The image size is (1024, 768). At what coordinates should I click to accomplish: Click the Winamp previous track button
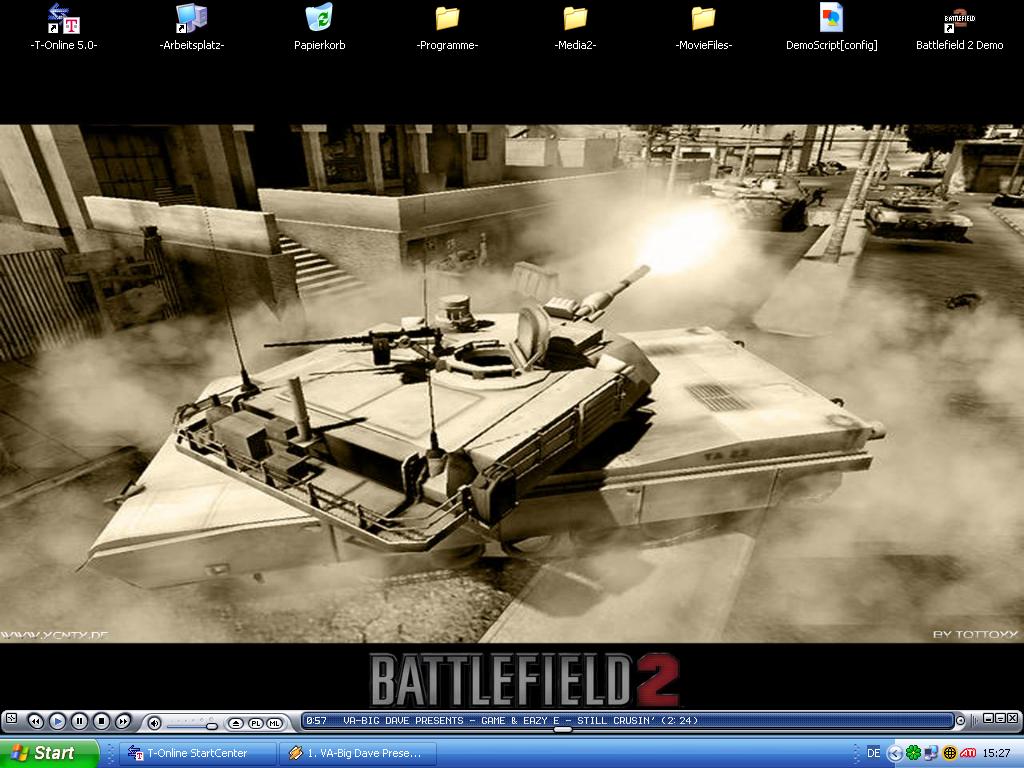[36, 721]
